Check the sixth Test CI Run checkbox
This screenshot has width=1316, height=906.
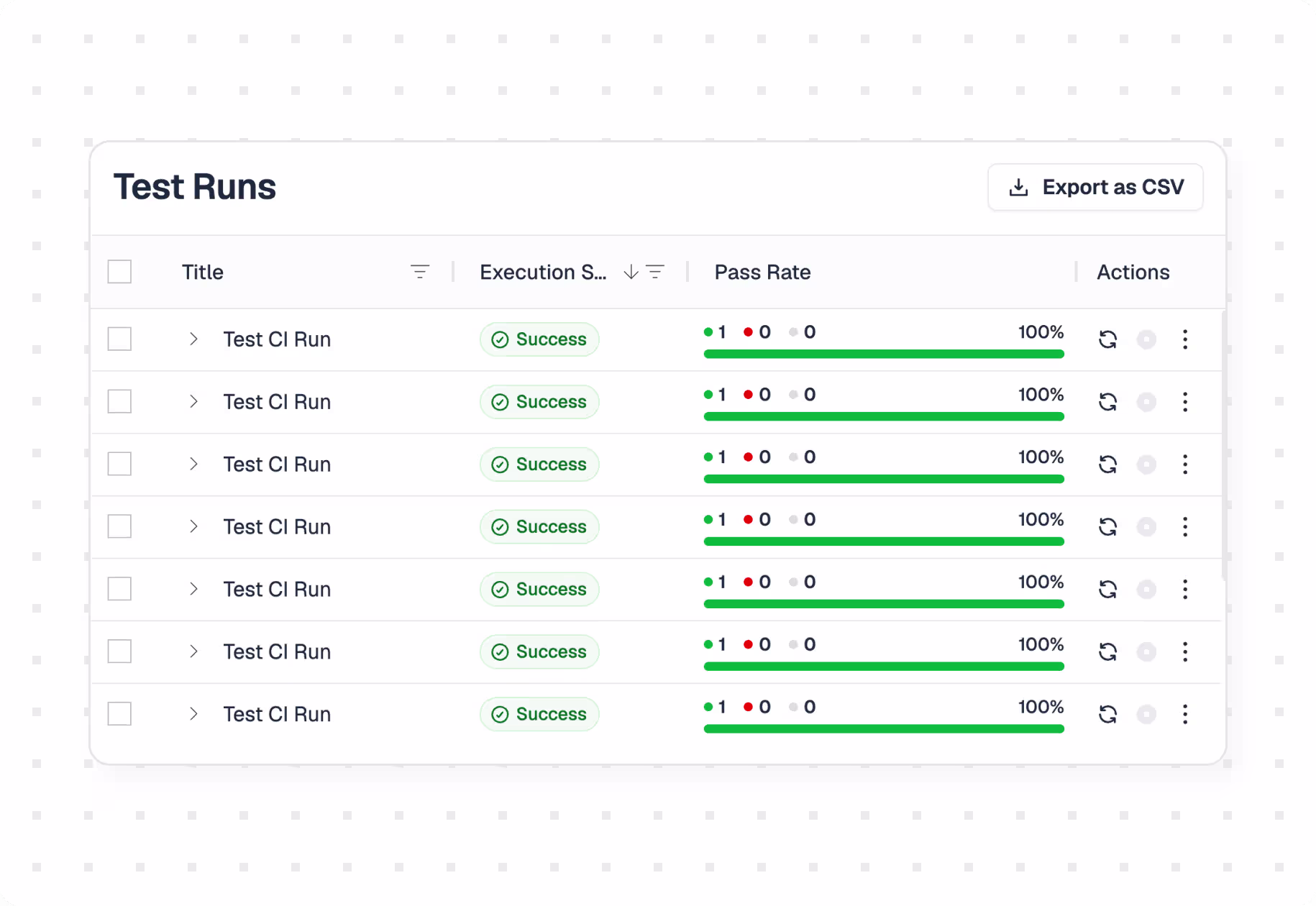coord(119,651)
